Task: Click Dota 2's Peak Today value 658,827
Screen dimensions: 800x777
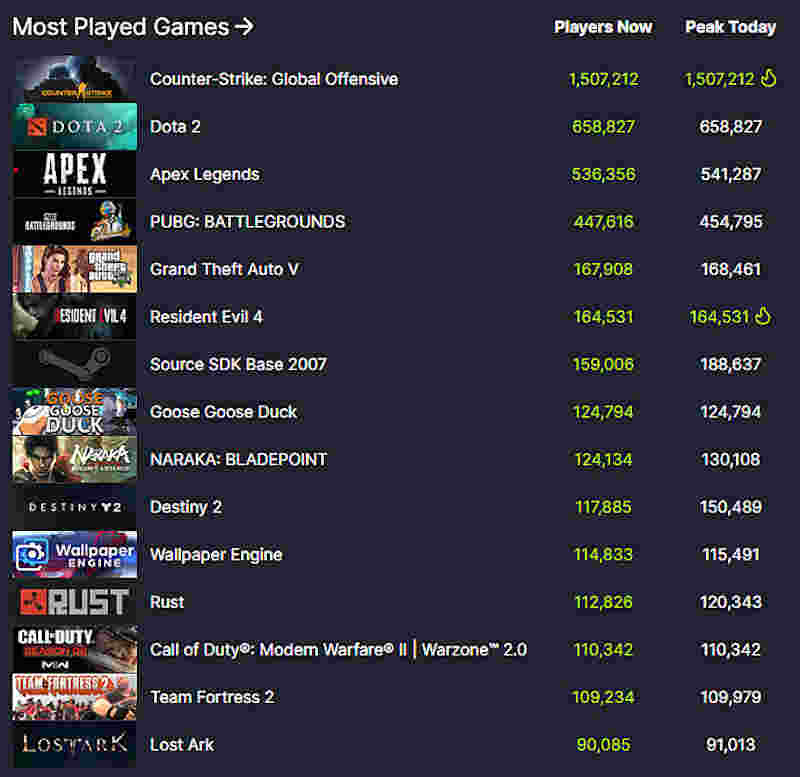Action: [x=731, y=127]
